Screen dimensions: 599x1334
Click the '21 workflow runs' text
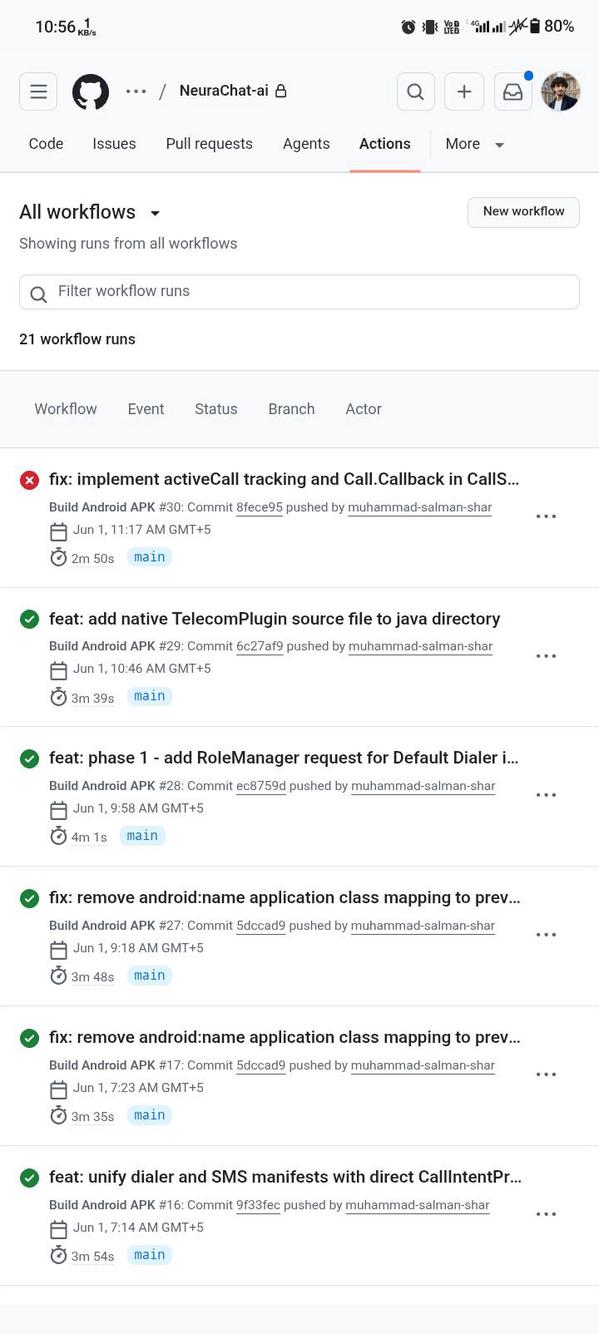tap(77, 339)
